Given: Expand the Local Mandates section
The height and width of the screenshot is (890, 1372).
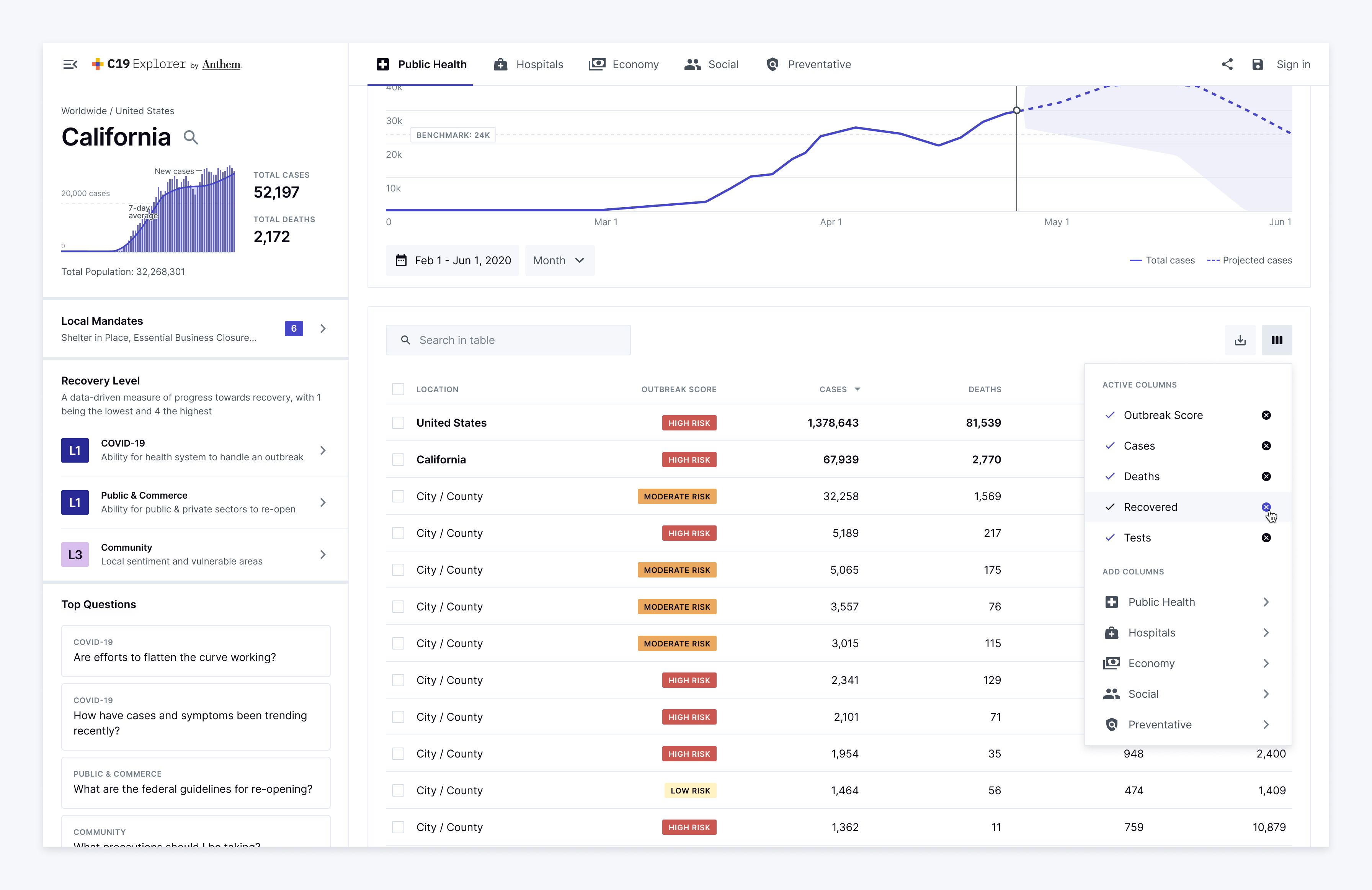Looking at the screenshot, I should (x=323, y=329).
